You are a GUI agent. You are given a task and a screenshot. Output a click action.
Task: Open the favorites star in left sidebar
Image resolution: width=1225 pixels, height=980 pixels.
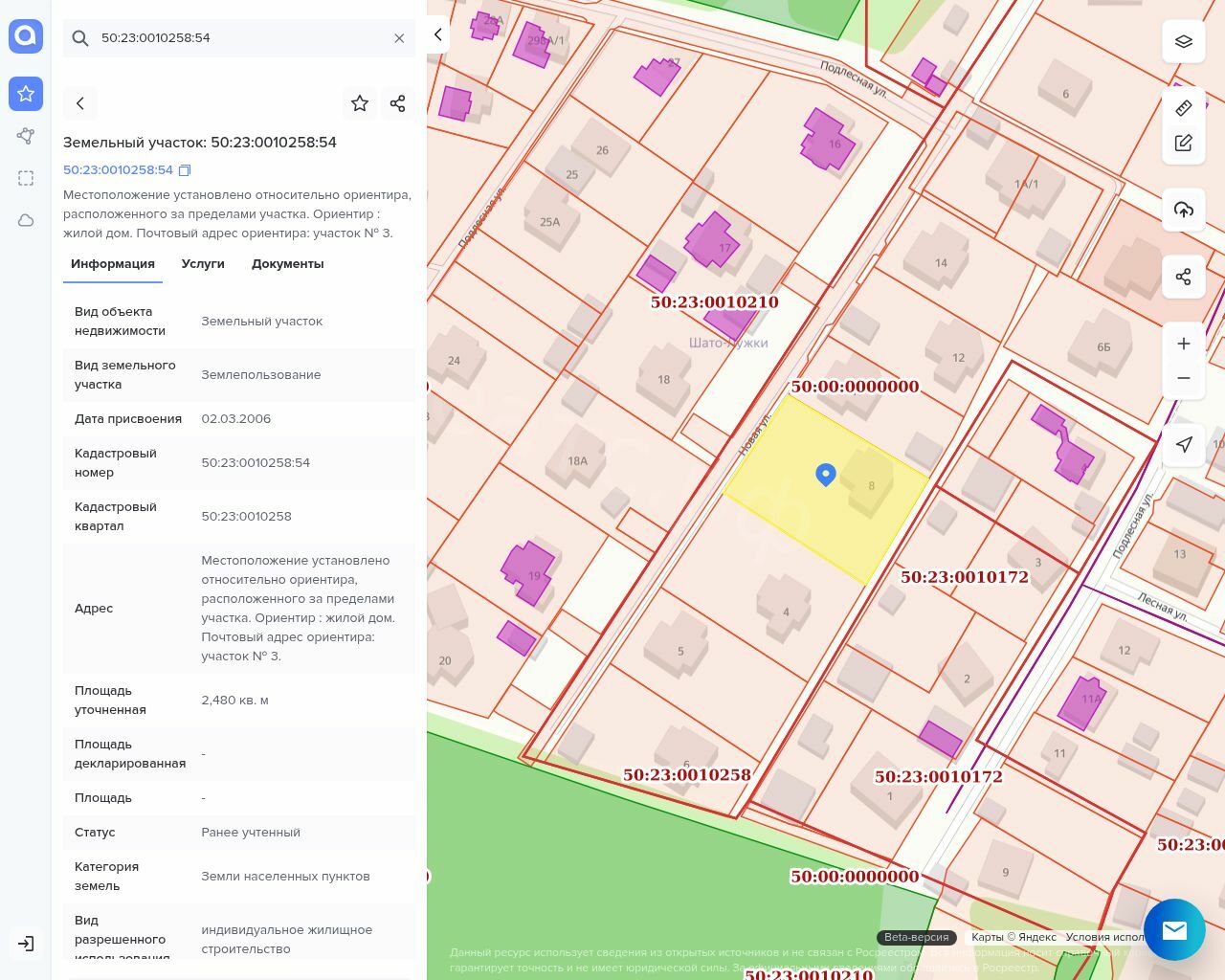[26, 94]
